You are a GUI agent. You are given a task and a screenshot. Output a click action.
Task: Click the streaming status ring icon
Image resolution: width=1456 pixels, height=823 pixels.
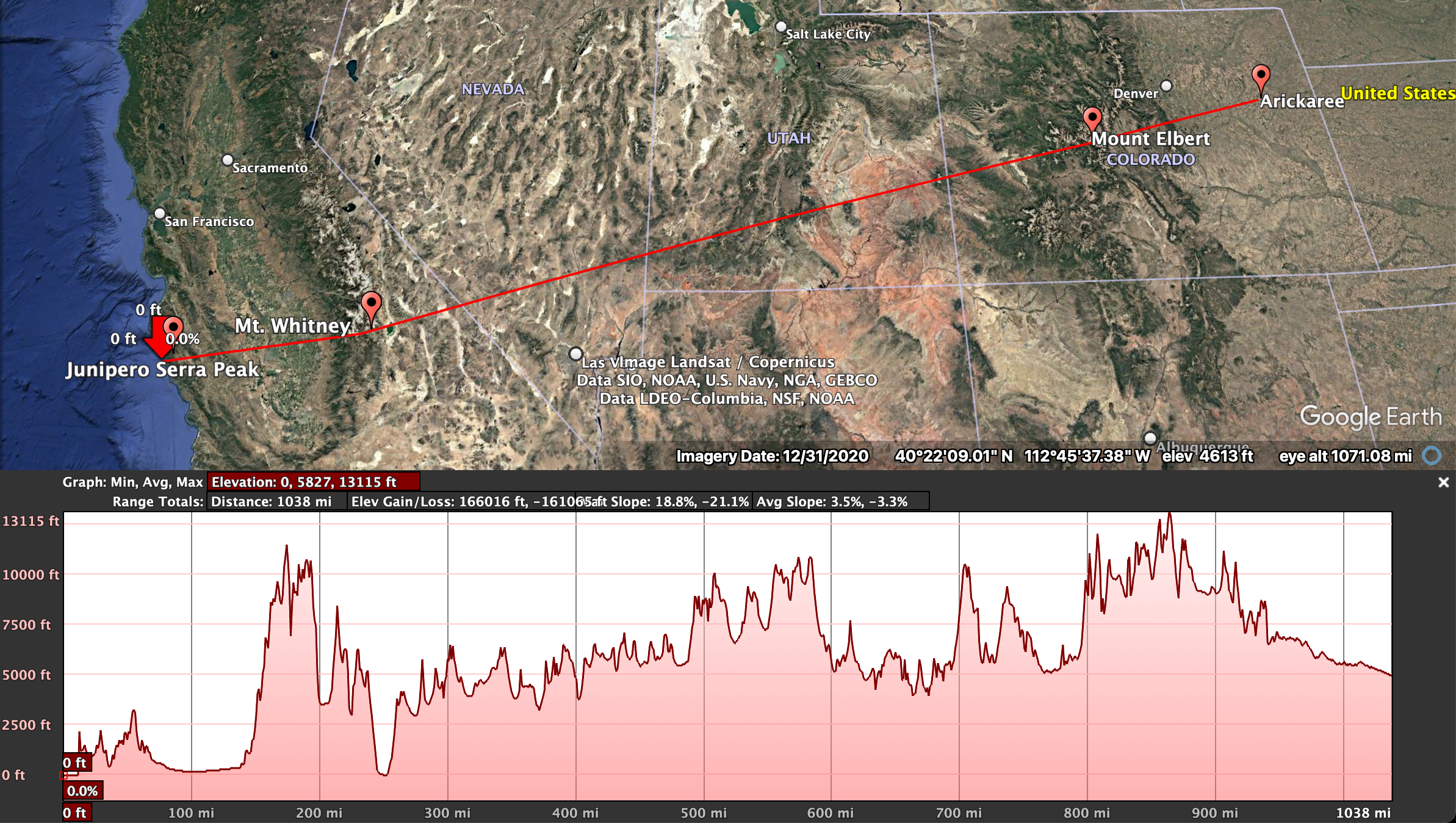1432,455
